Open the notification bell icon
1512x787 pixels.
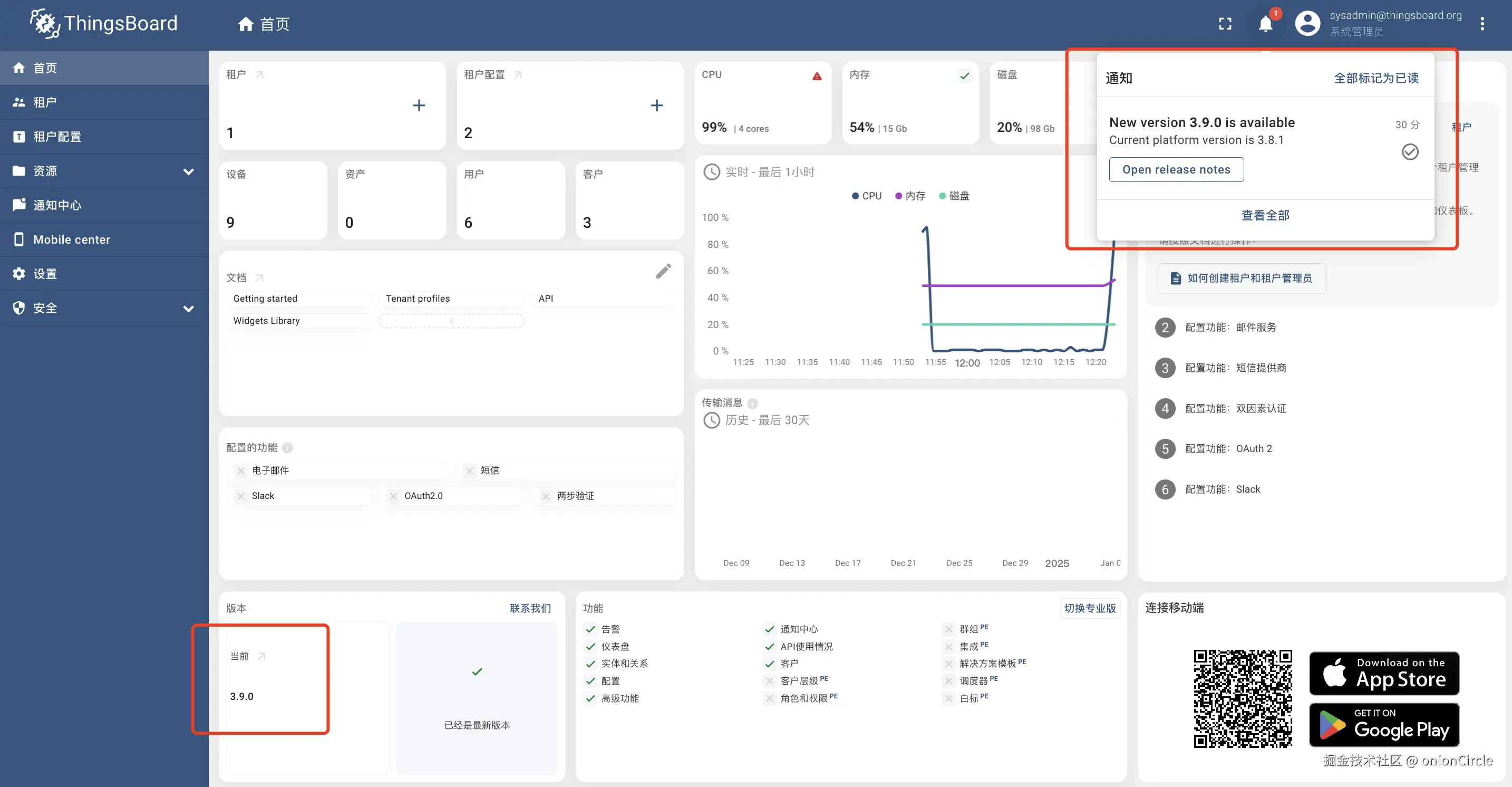1265,24
